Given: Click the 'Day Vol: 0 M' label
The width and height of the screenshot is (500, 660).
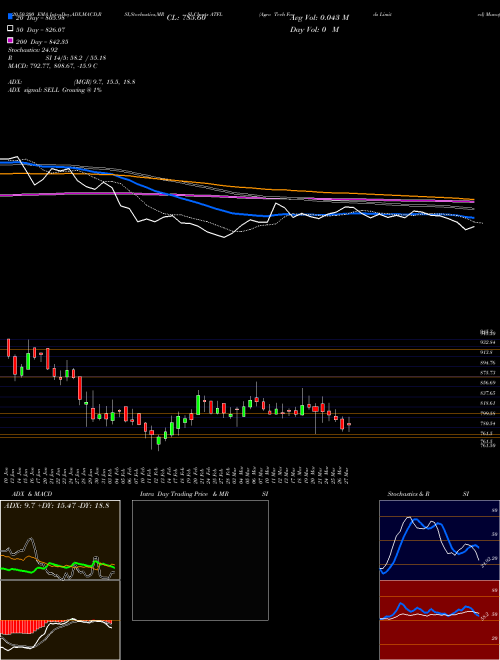Looking at the screenshot, I should point(314,30).
